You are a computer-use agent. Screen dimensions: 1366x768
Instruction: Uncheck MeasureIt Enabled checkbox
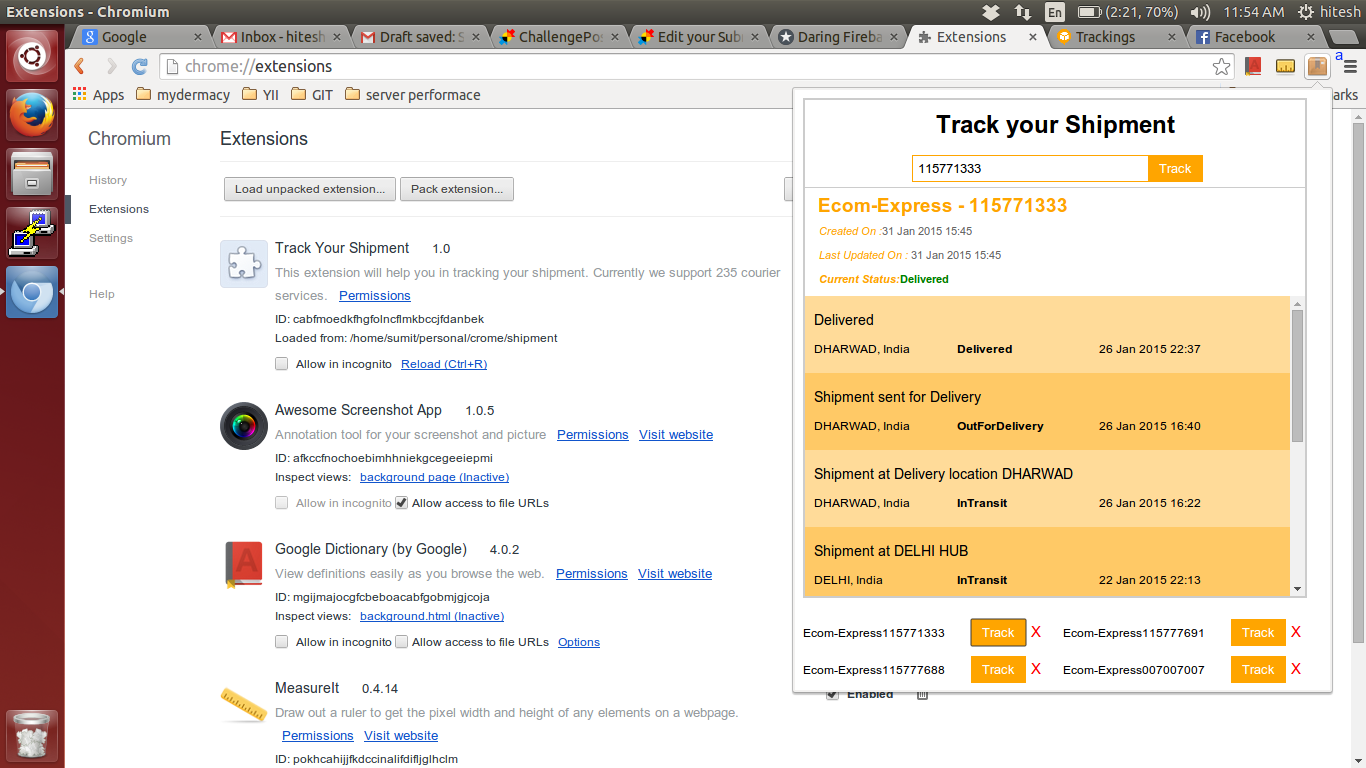point(832,694)
